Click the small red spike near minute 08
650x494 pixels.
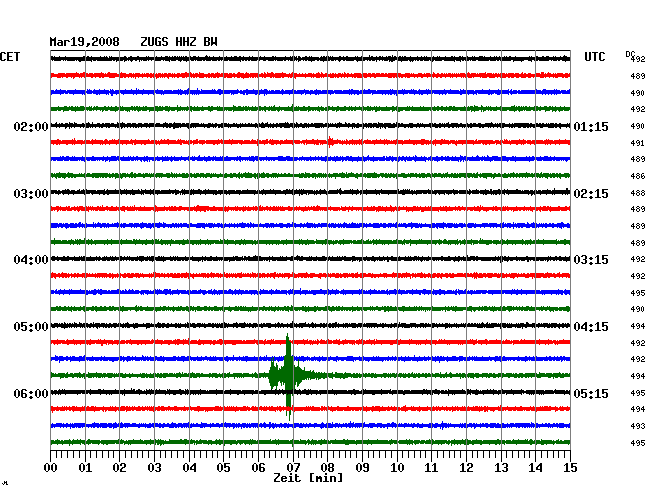point(330,142)
